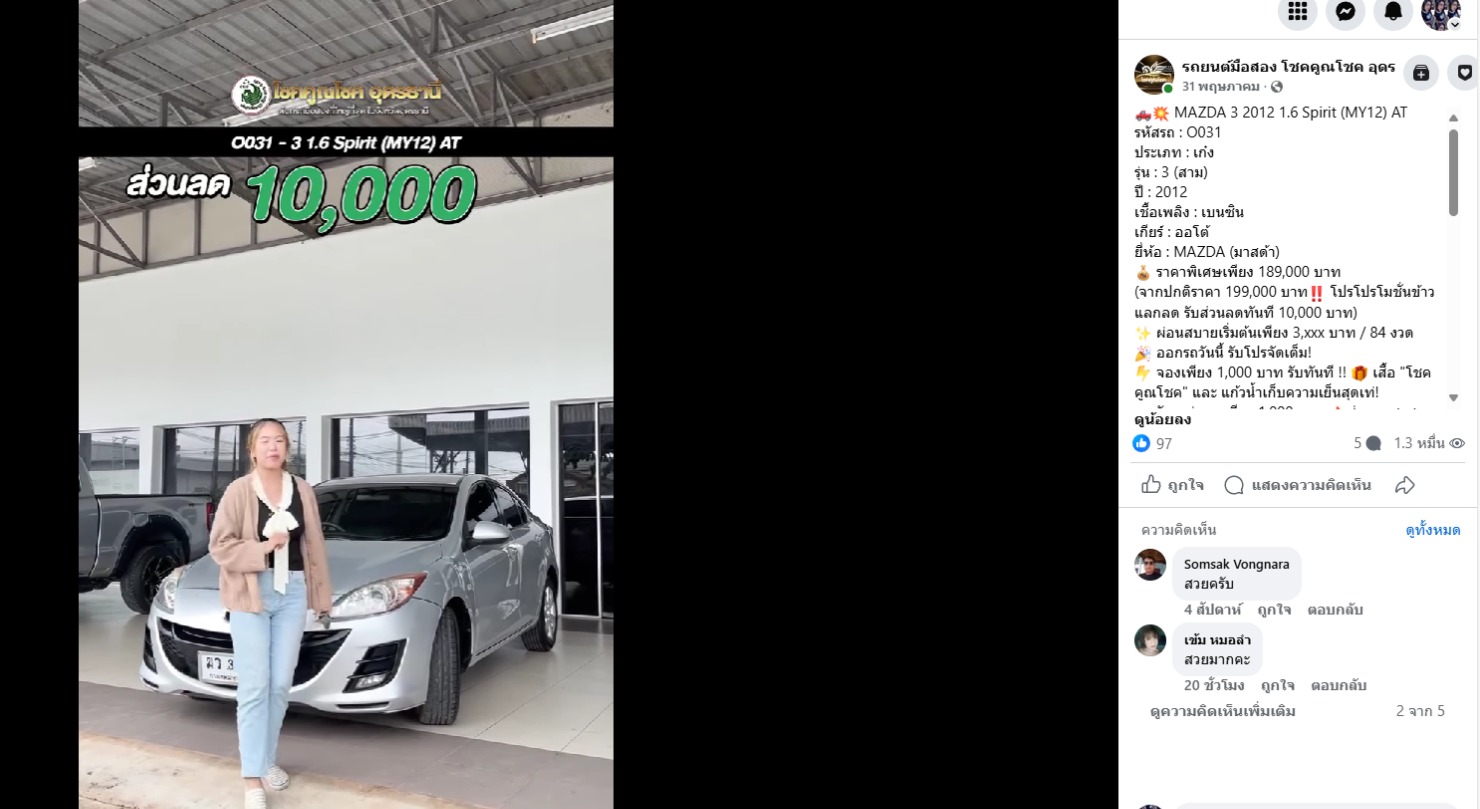The width and height of the screenshot is (1480, 809).
Task: Open the account profile picture menu
Action: tap(1441, 11)
